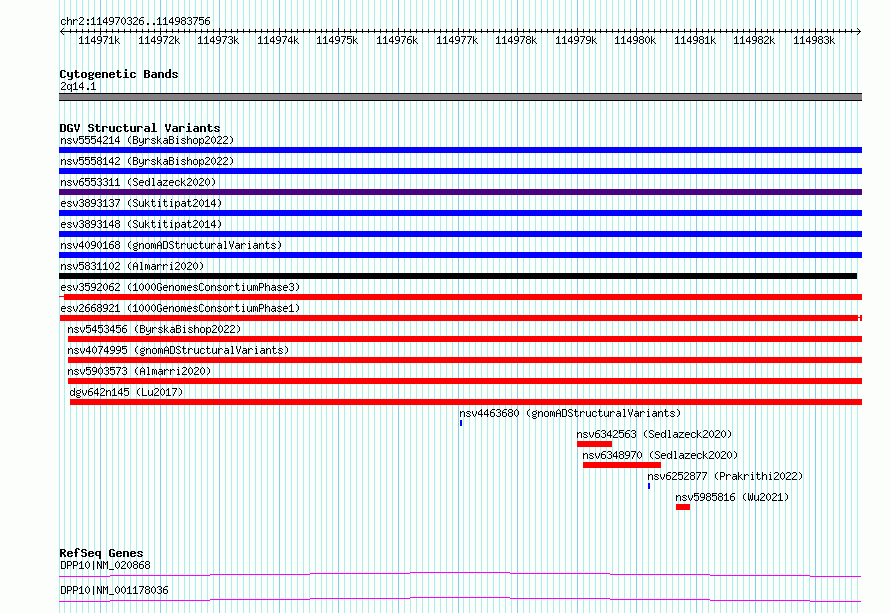Viewport: 890px width, 613px height.
Task: Click the 114977k ruler tick label
Action: click(x=457, y=40)
